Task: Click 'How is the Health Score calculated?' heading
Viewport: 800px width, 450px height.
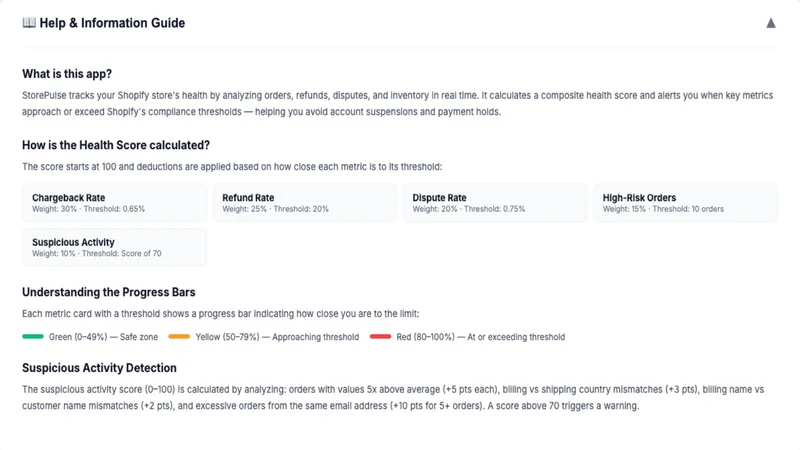Action: pos(116,145)
